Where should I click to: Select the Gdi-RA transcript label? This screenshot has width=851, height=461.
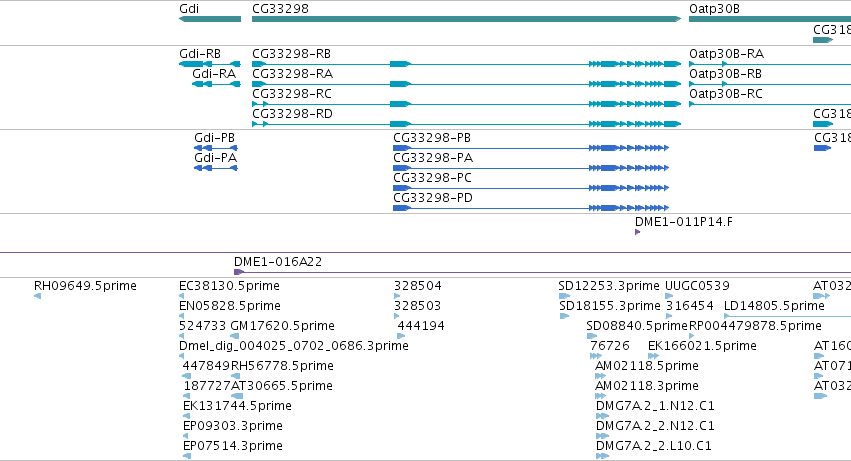214,74
